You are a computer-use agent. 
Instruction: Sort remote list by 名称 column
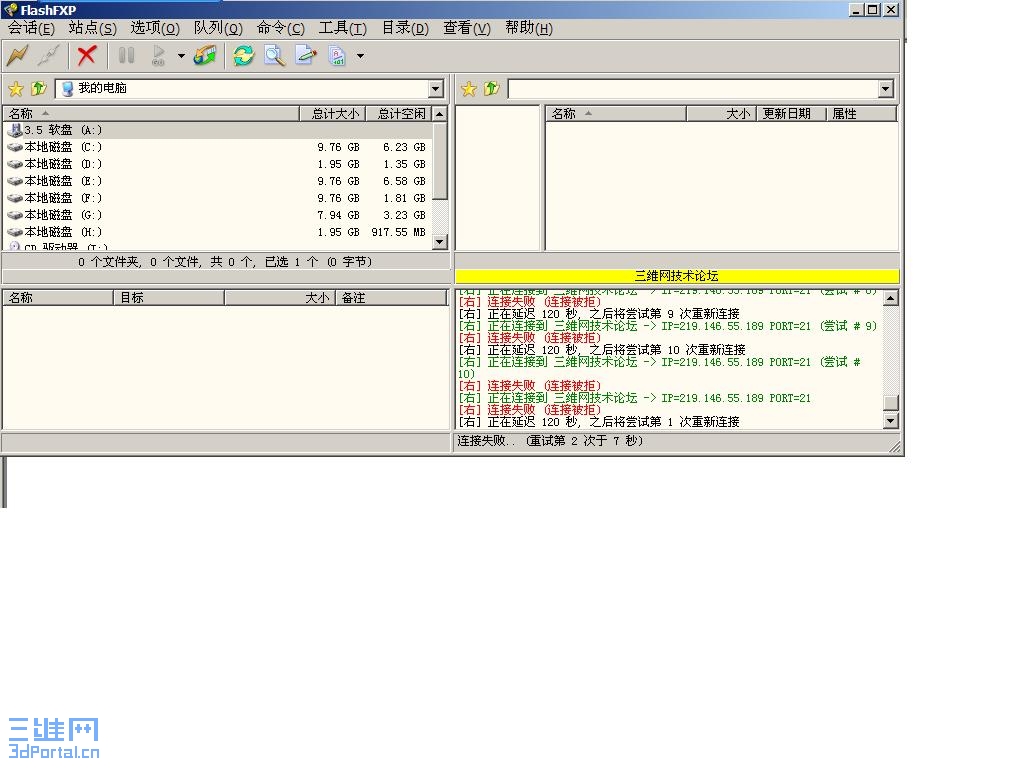click(616, 114)
